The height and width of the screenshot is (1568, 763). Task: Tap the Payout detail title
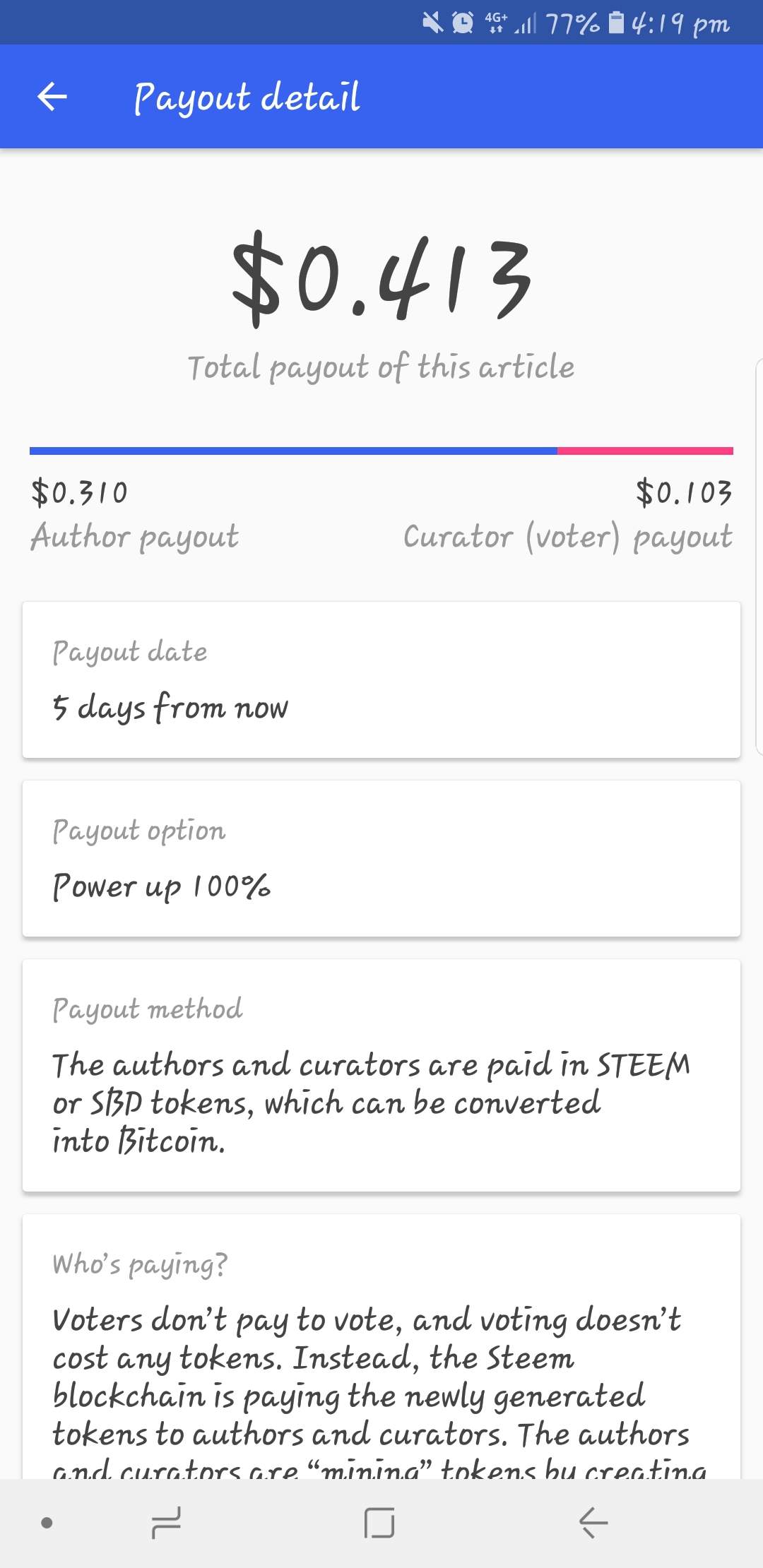[x=247, y=97]
